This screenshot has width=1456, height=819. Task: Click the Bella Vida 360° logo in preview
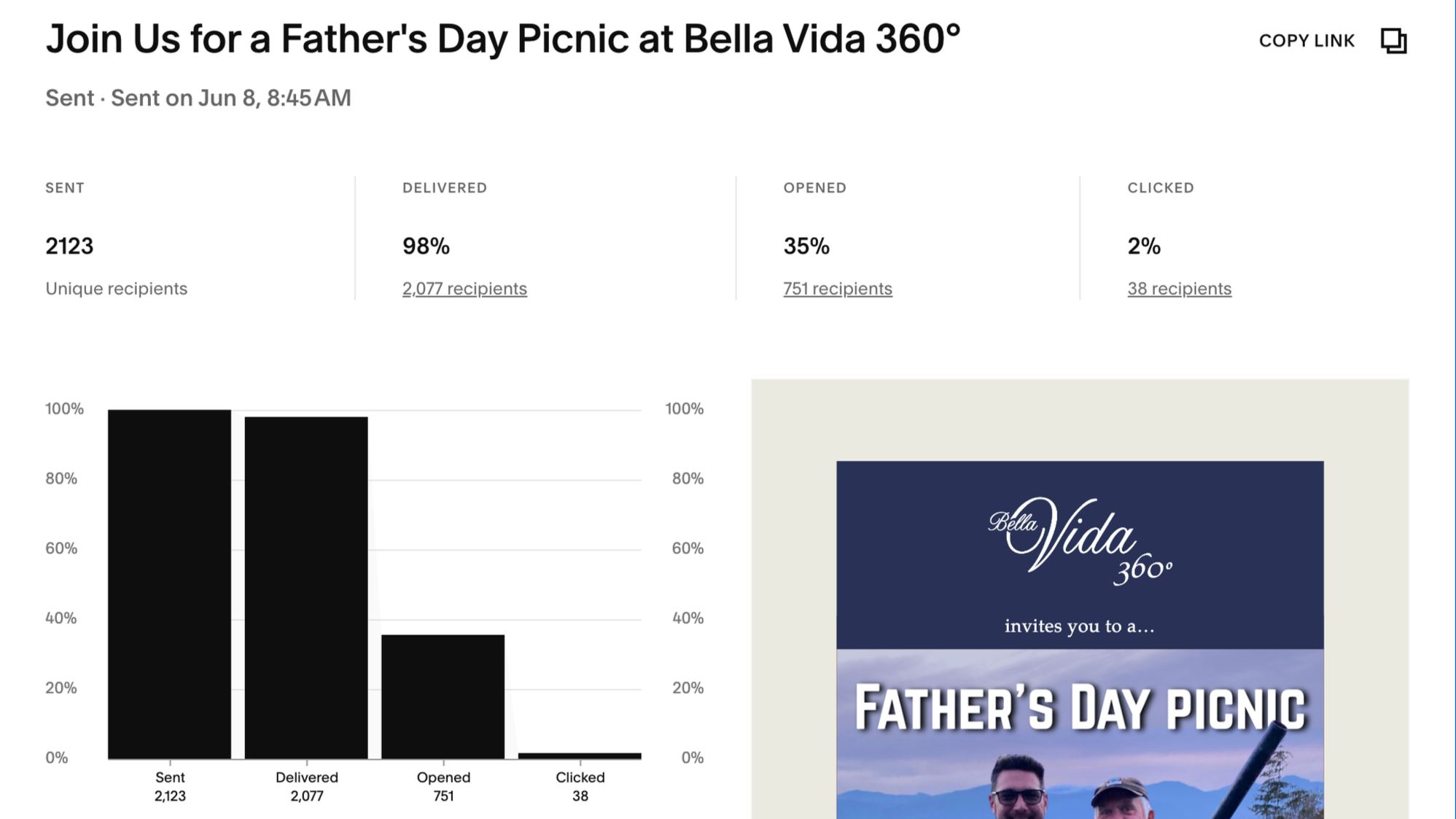coord(1080,542)
